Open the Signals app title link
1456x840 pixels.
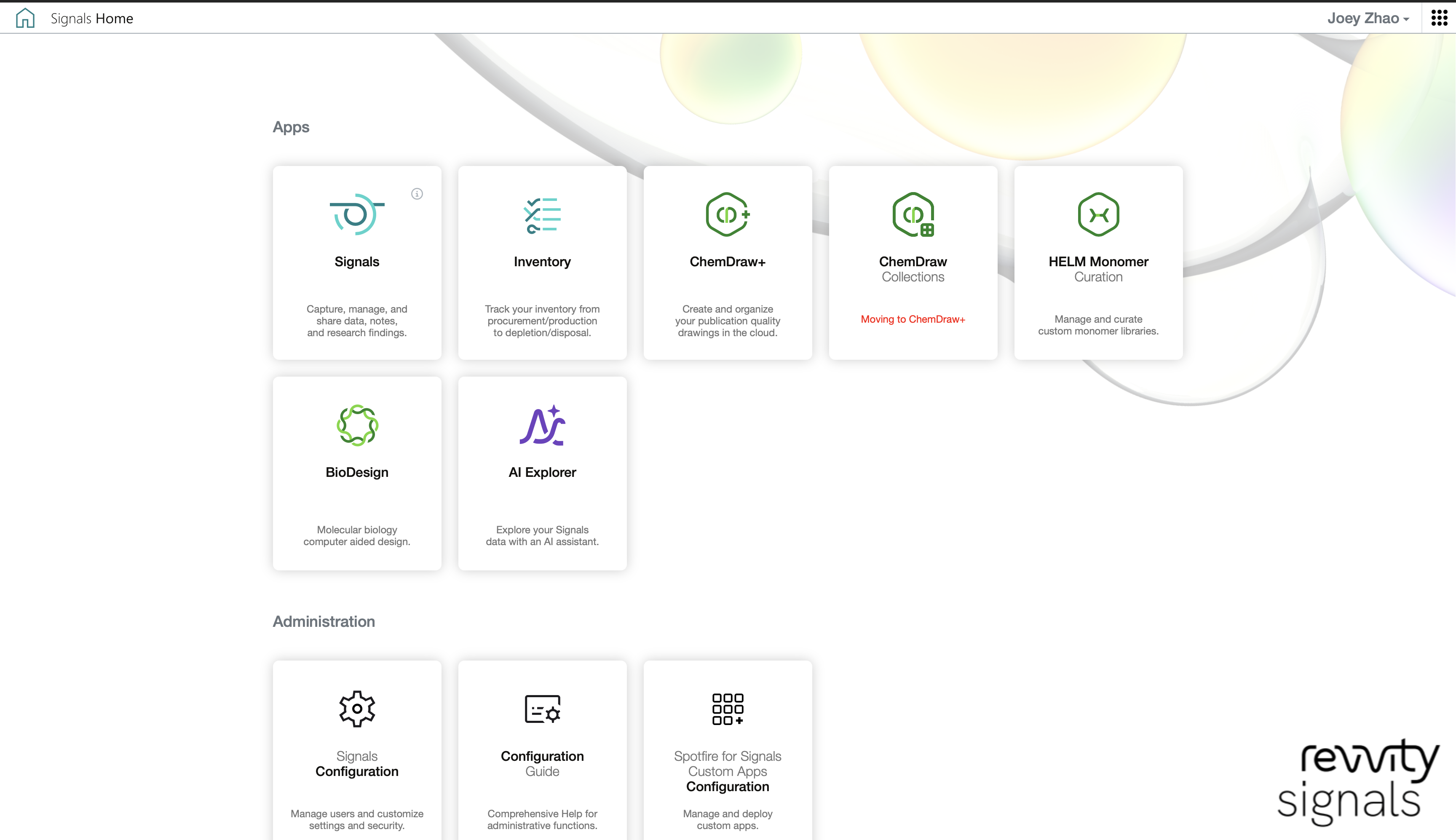pos(357,262)
